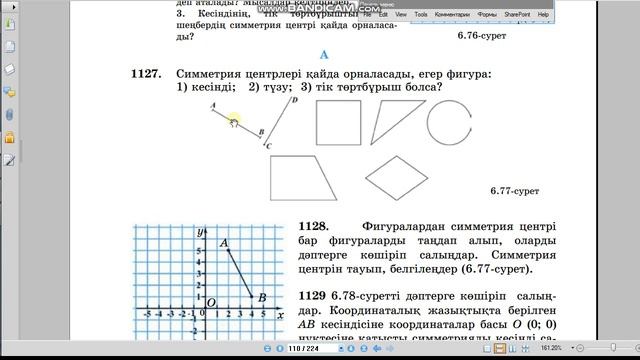Open the Digital Signatures panel
Image resolution: width=640 pixels, height=360 pixels.
[10, 160]
